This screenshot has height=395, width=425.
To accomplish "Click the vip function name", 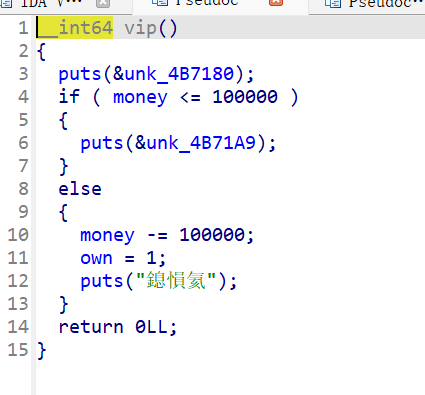I will [x=140, y=28].
